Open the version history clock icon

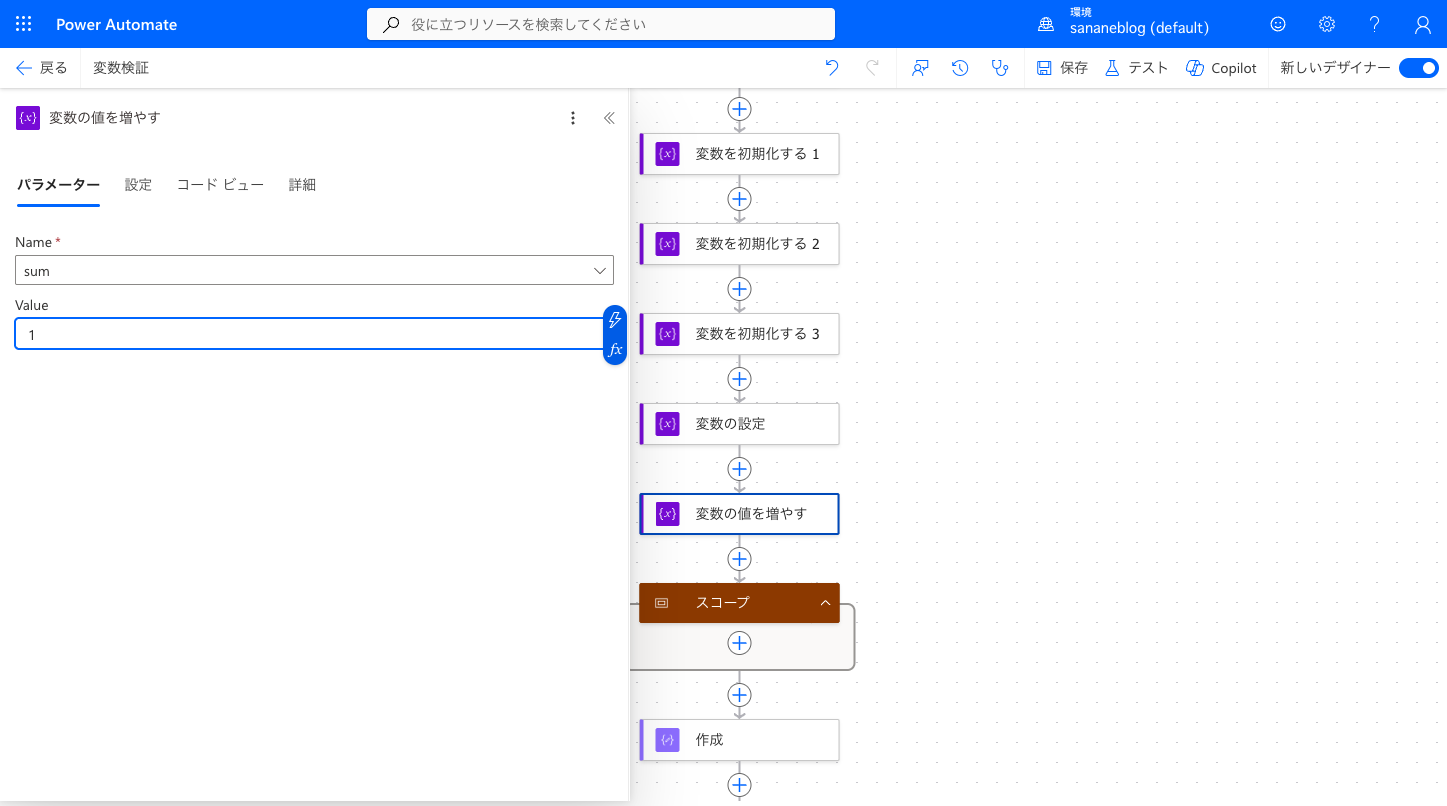(x=960, y=68)
